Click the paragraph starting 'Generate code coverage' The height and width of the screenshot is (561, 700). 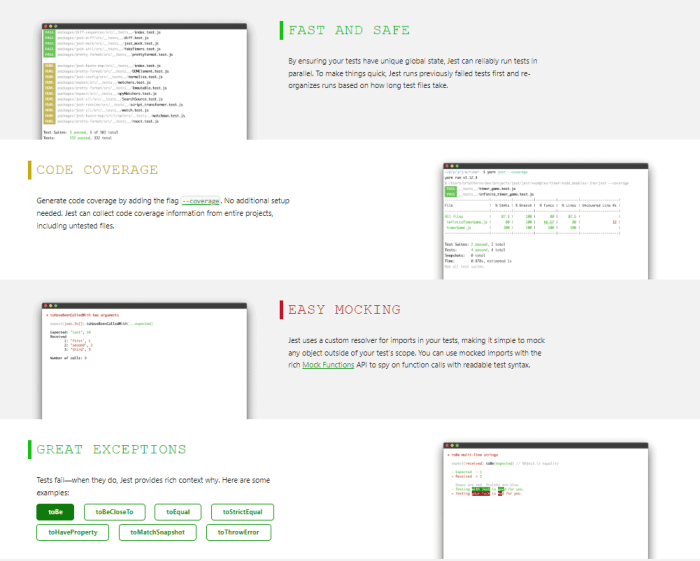click(163, 213)
